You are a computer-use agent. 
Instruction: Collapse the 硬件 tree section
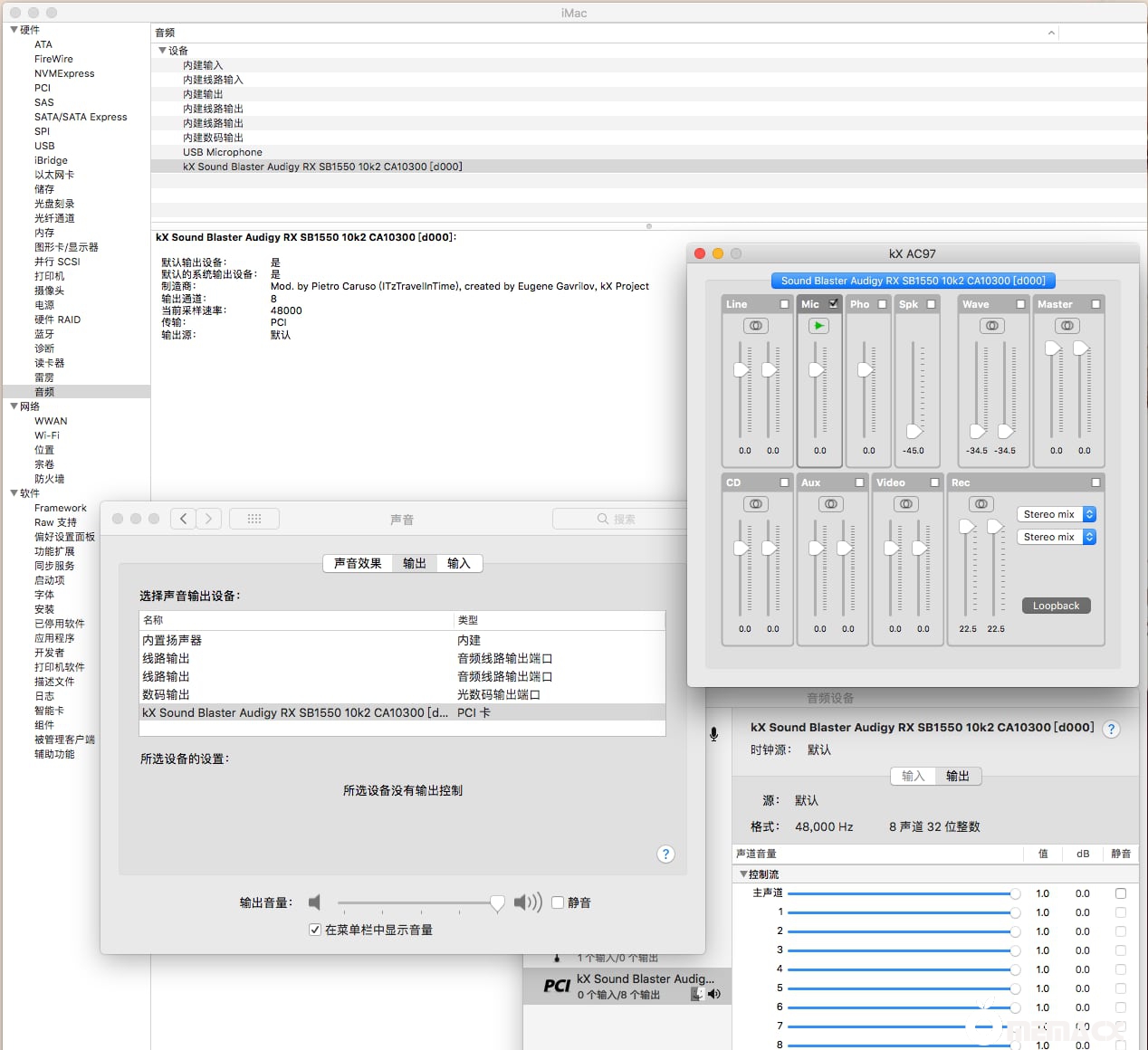tap(14, 30)
